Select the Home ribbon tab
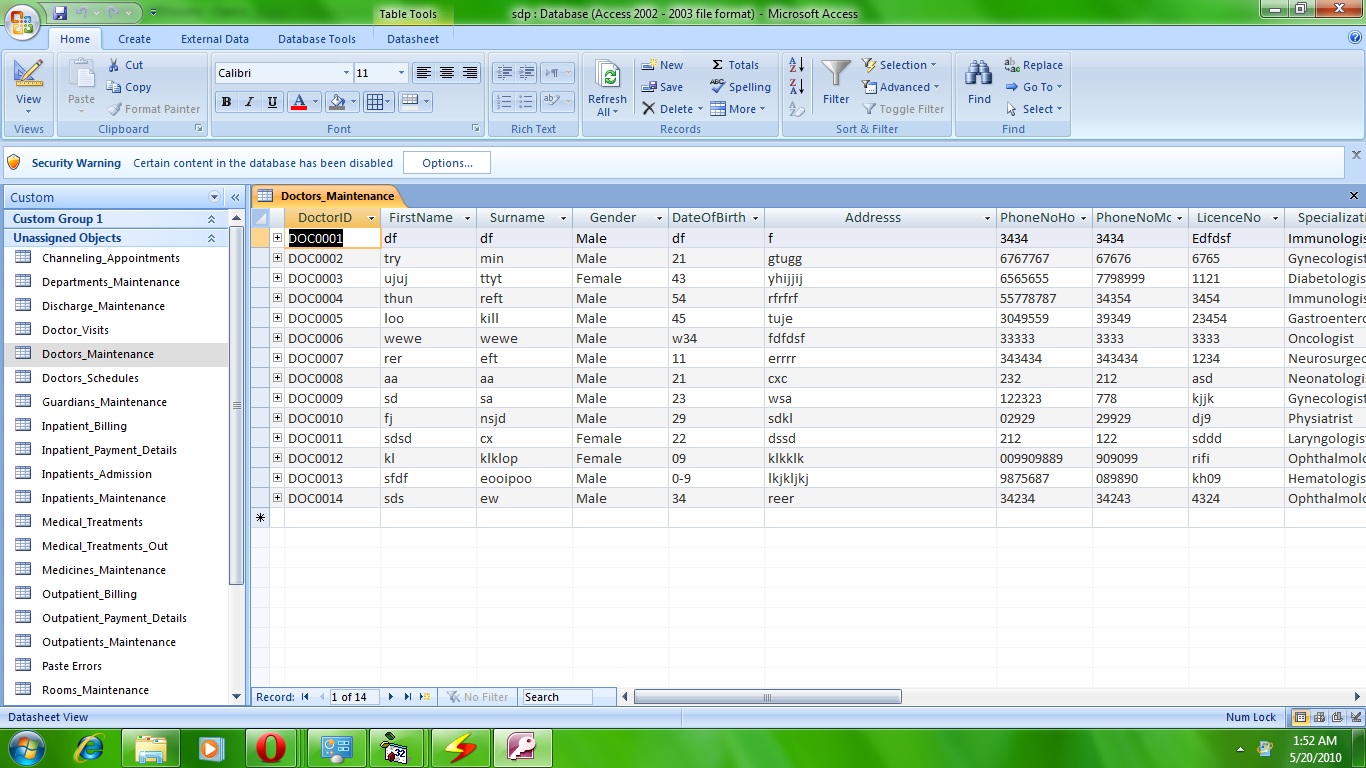1366x768 pixels. (x=75, y=39)
